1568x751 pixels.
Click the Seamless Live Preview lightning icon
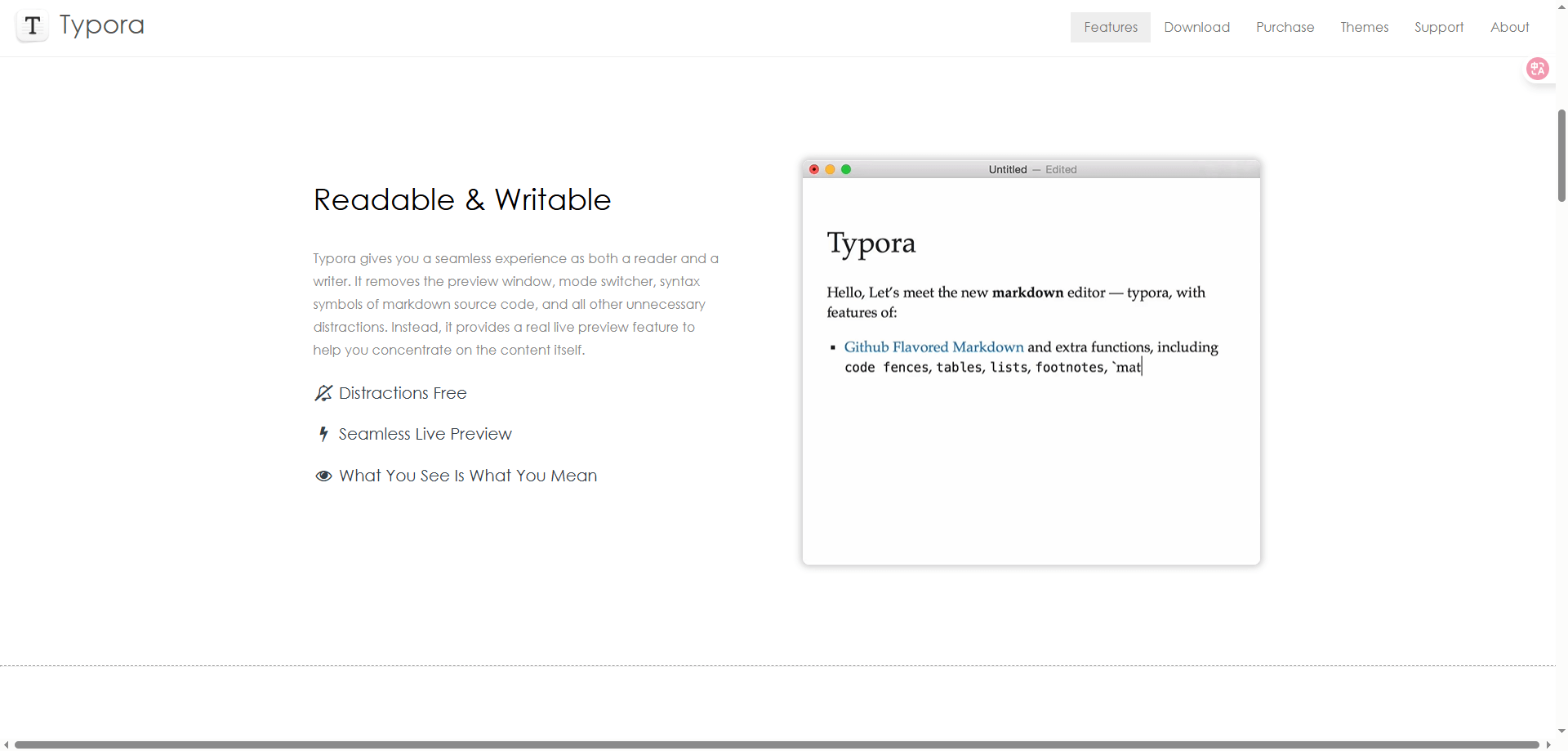pyautogui.click(x=323, y=434)
